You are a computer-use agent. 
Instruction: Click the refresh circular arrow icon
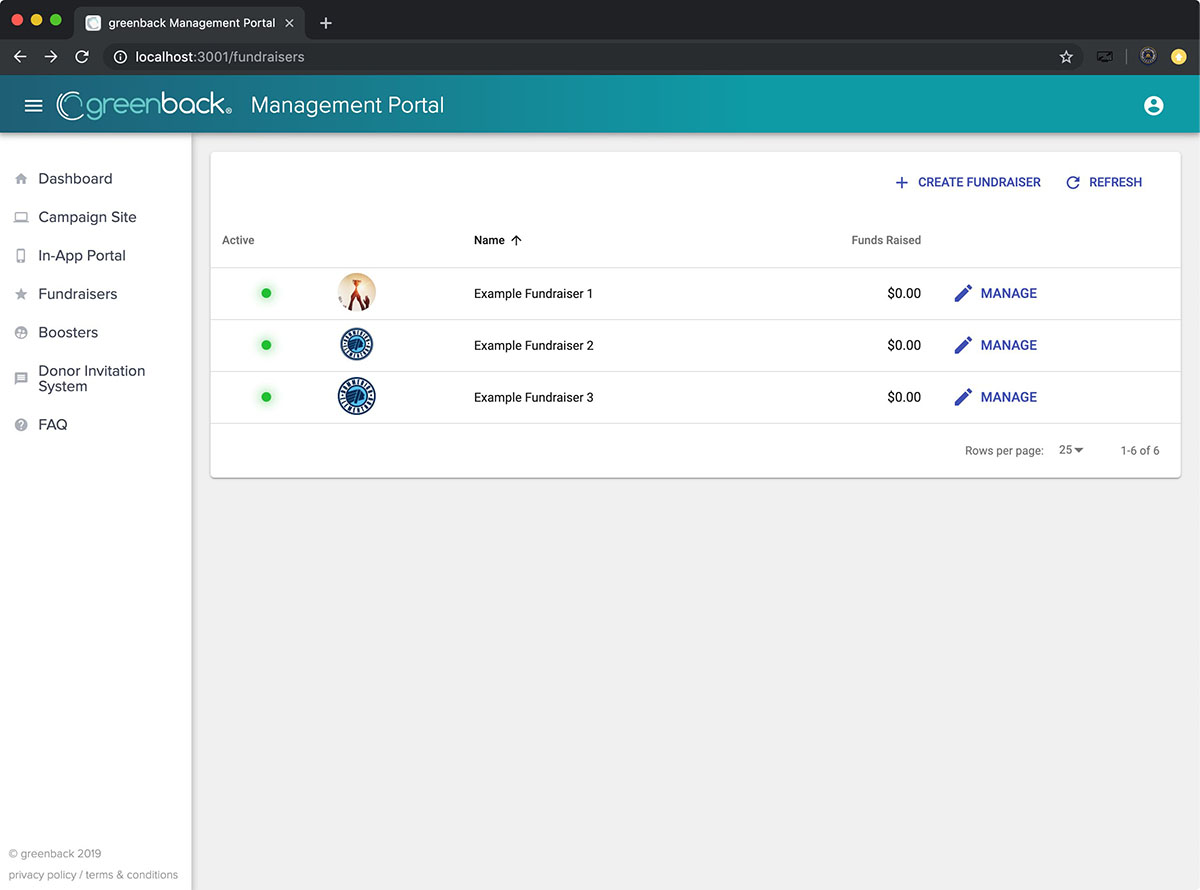click(x=1073, y=182)
